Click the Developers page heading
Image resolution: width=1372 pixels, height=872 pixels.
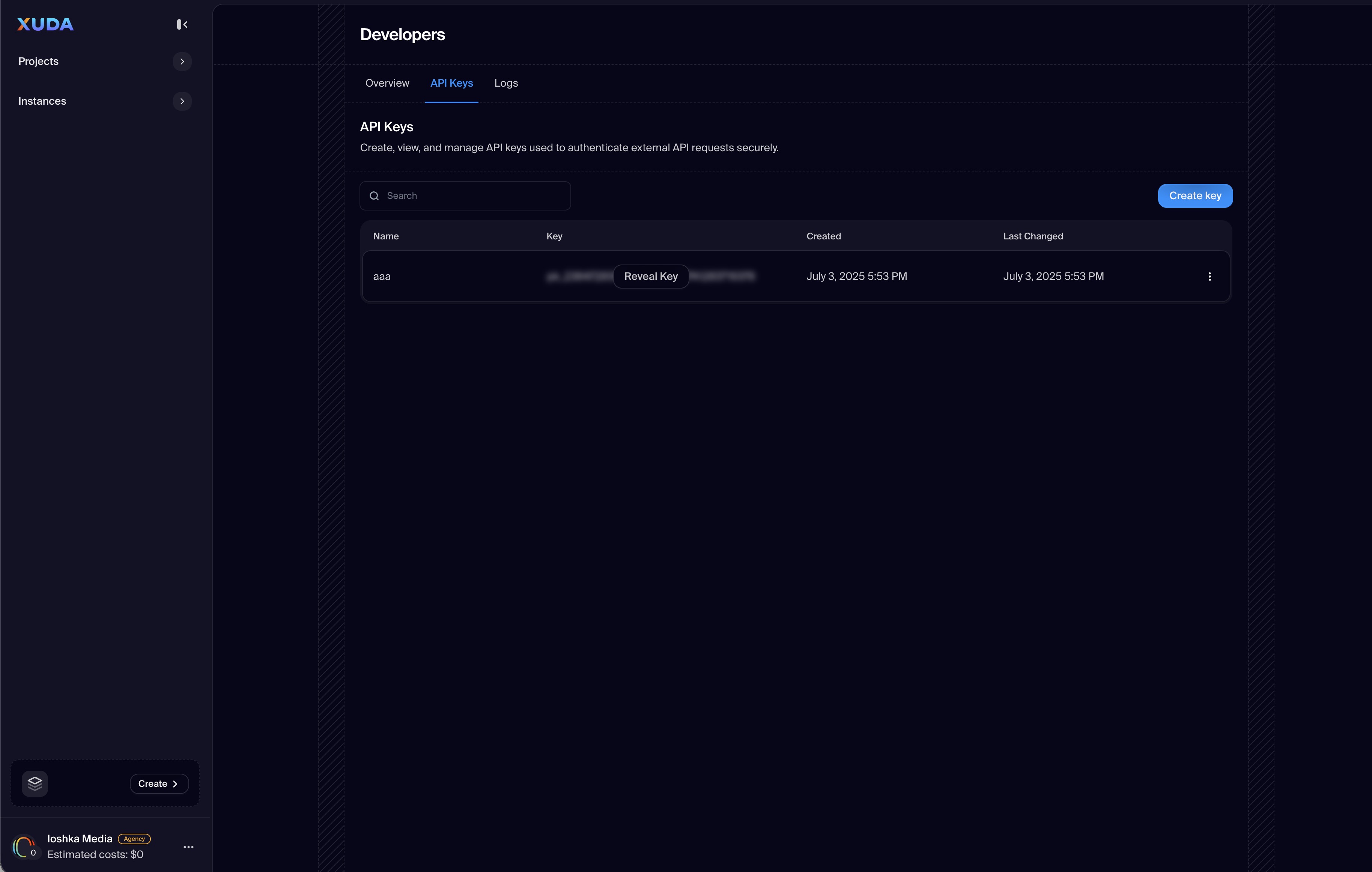[402, 35]
